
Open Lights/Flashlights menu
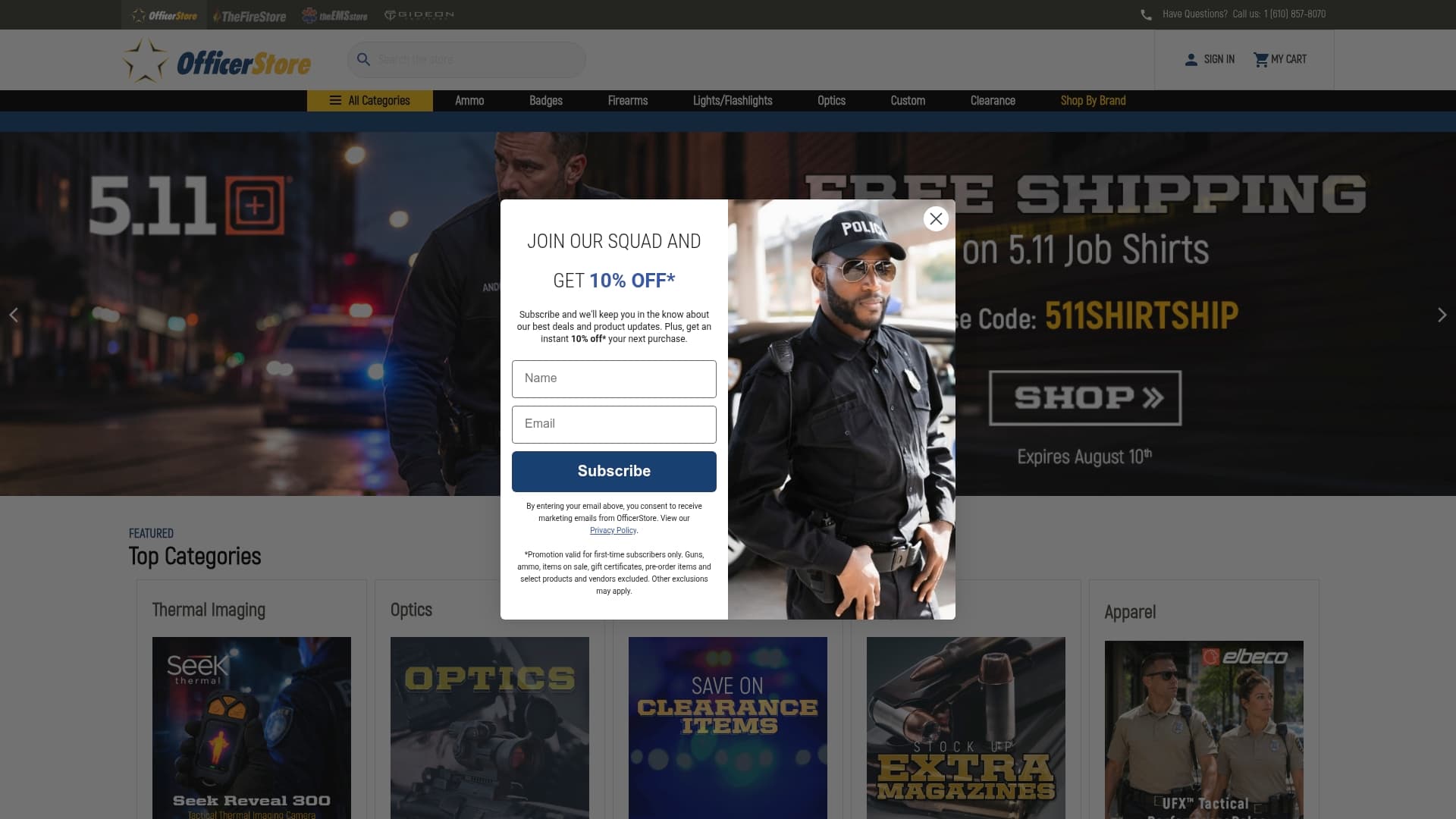pyautogui.click(x=733, y=101)
